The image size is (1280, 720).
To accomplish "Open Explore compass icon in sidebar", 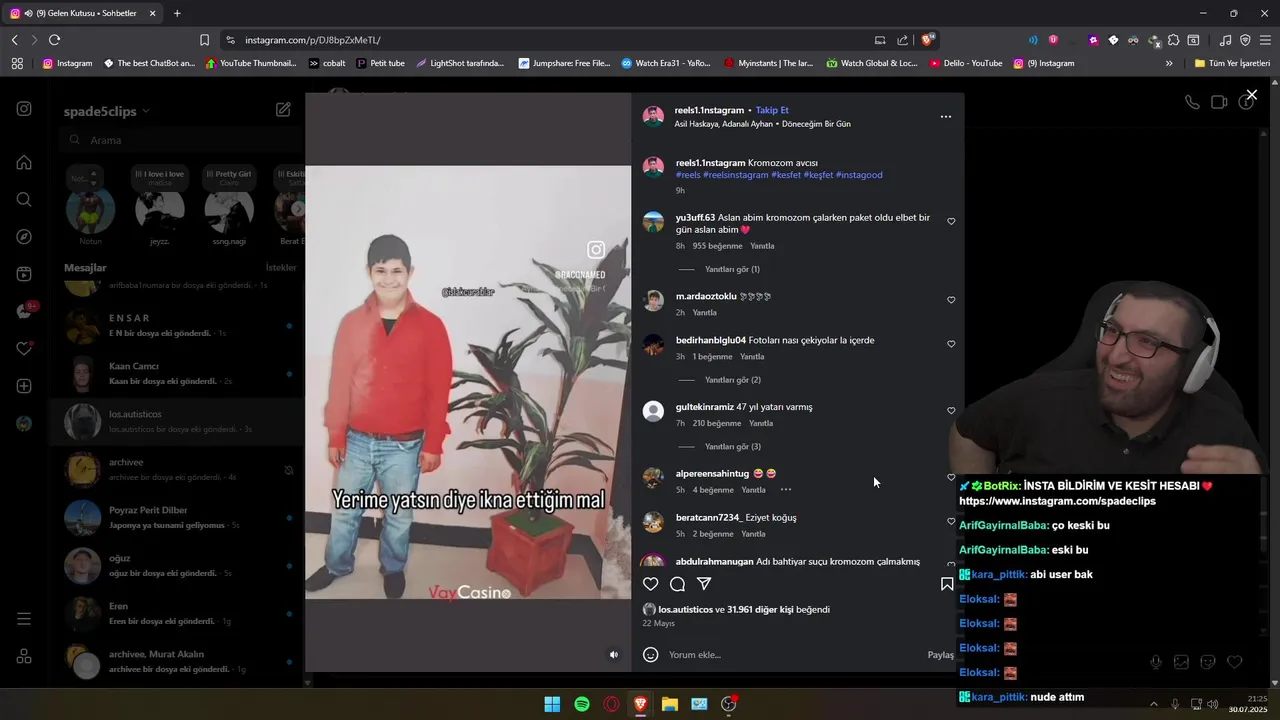I will tap(24, 237).
